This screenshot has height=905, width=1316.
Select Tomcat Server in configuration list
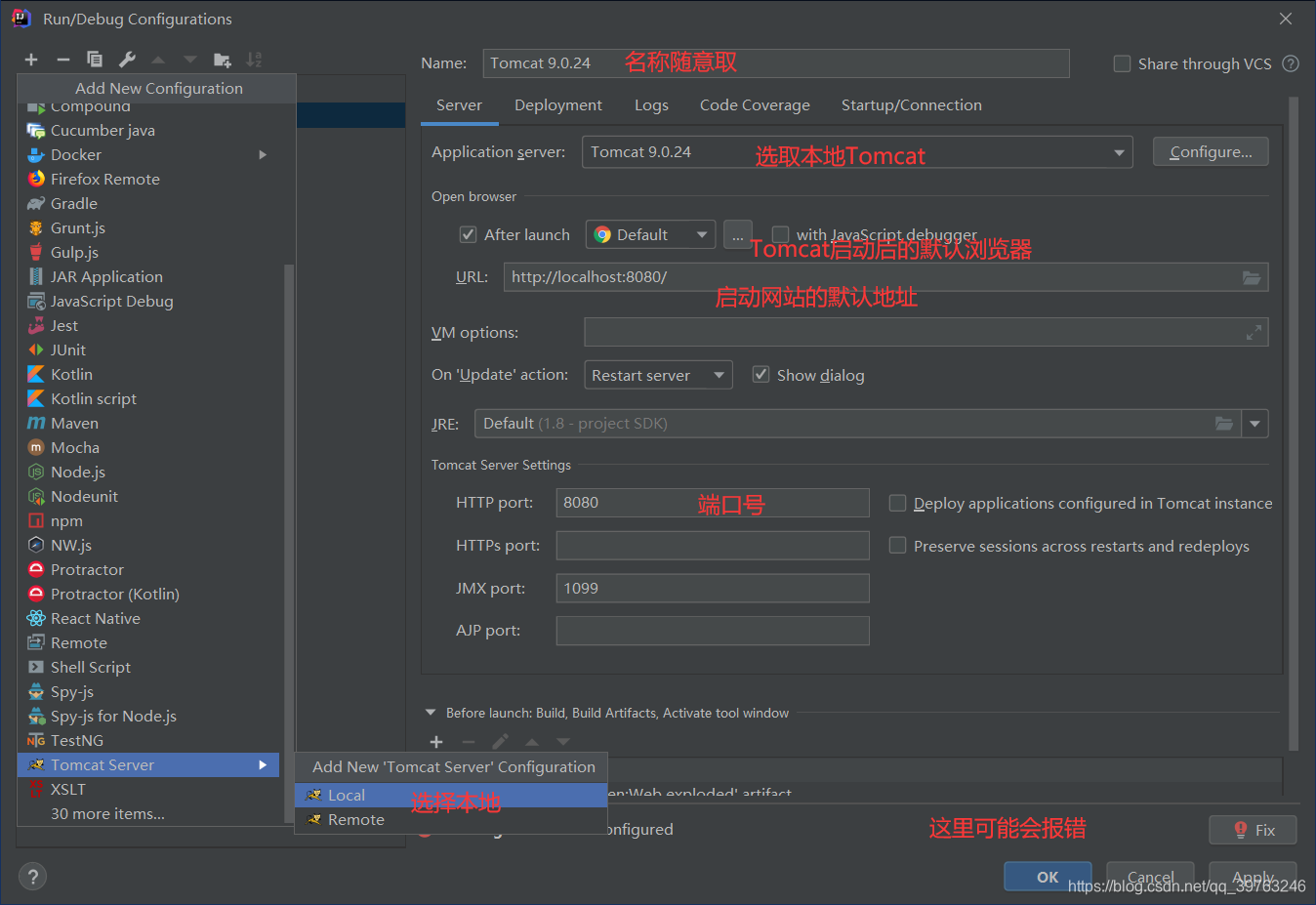[148, 764]
